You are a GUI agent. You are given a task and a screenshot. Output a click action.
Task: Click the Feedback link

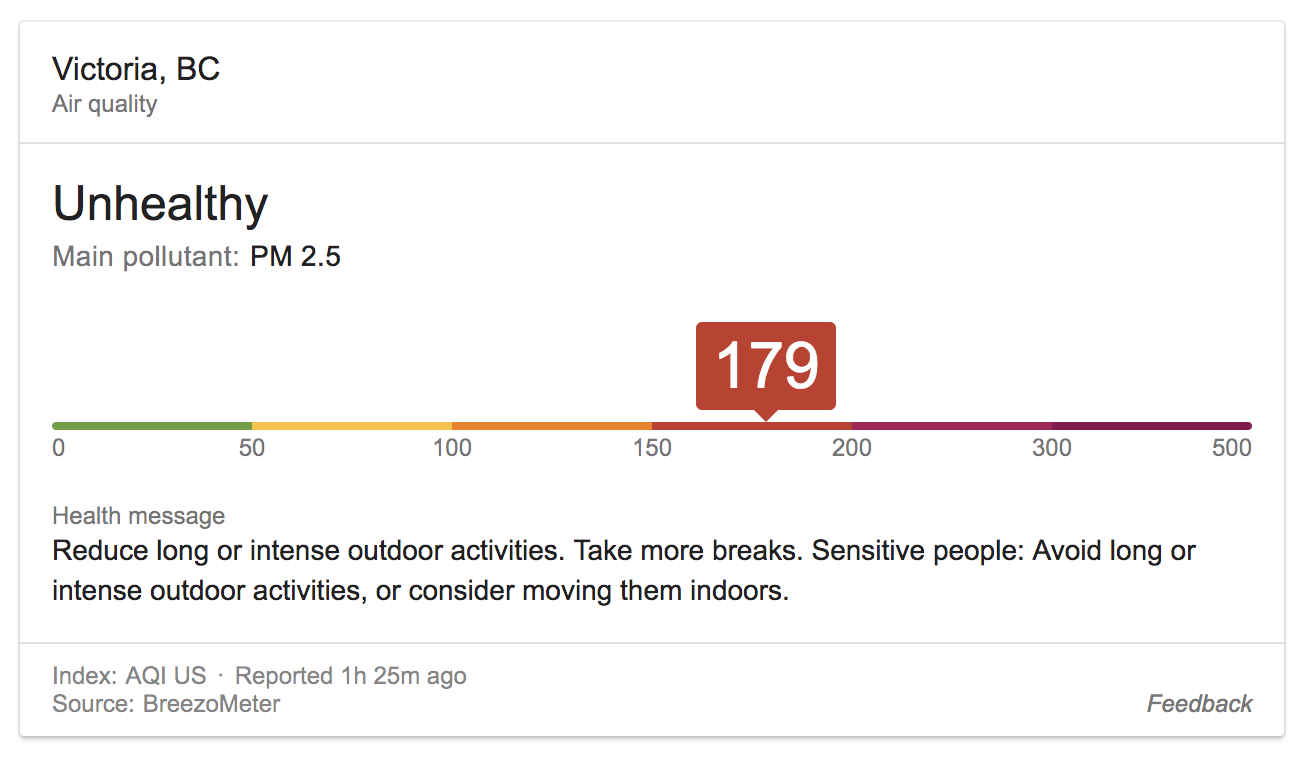pos(1199,704)
